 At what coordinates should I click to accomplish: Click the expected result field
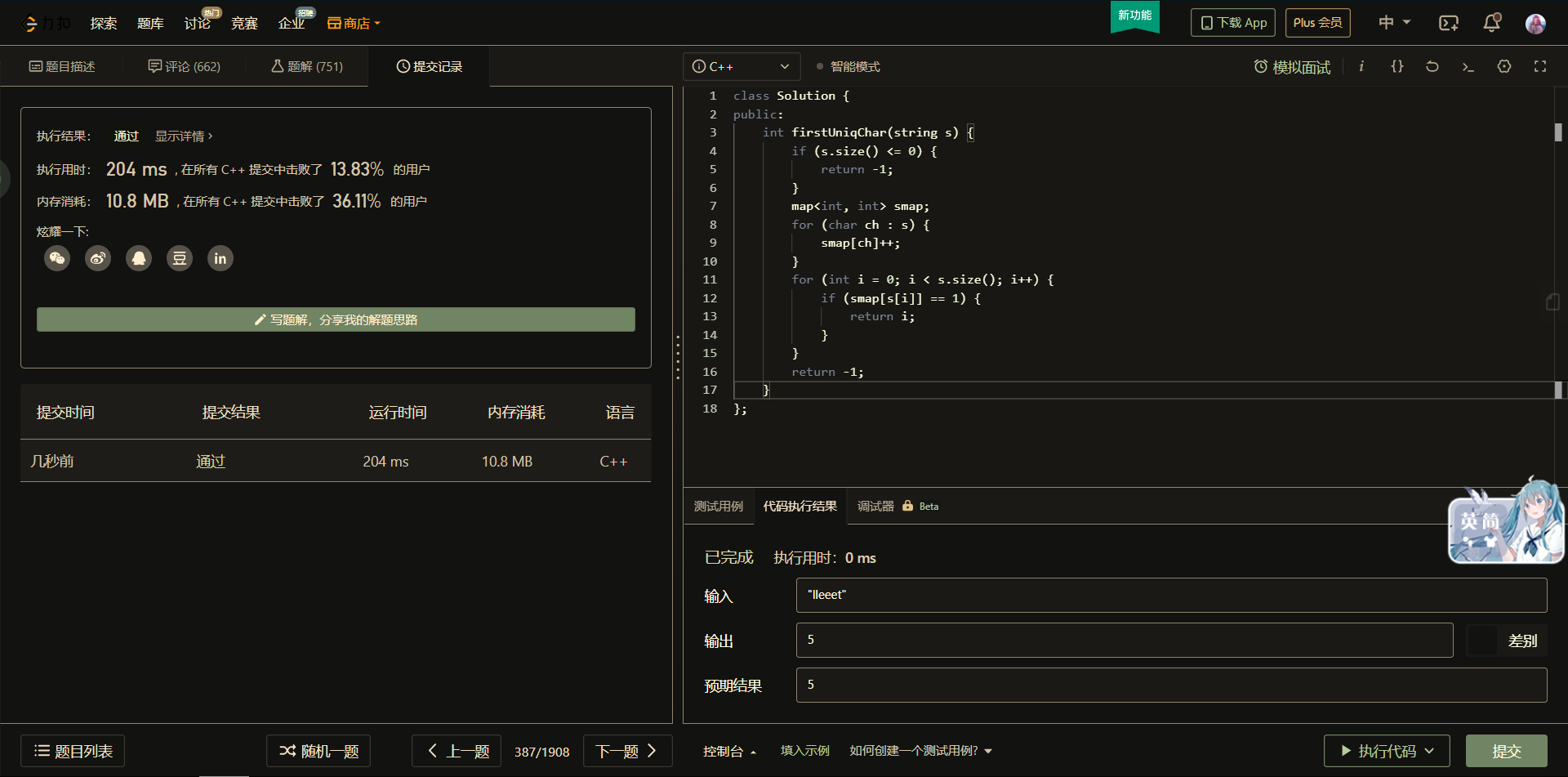[1172, 685]
